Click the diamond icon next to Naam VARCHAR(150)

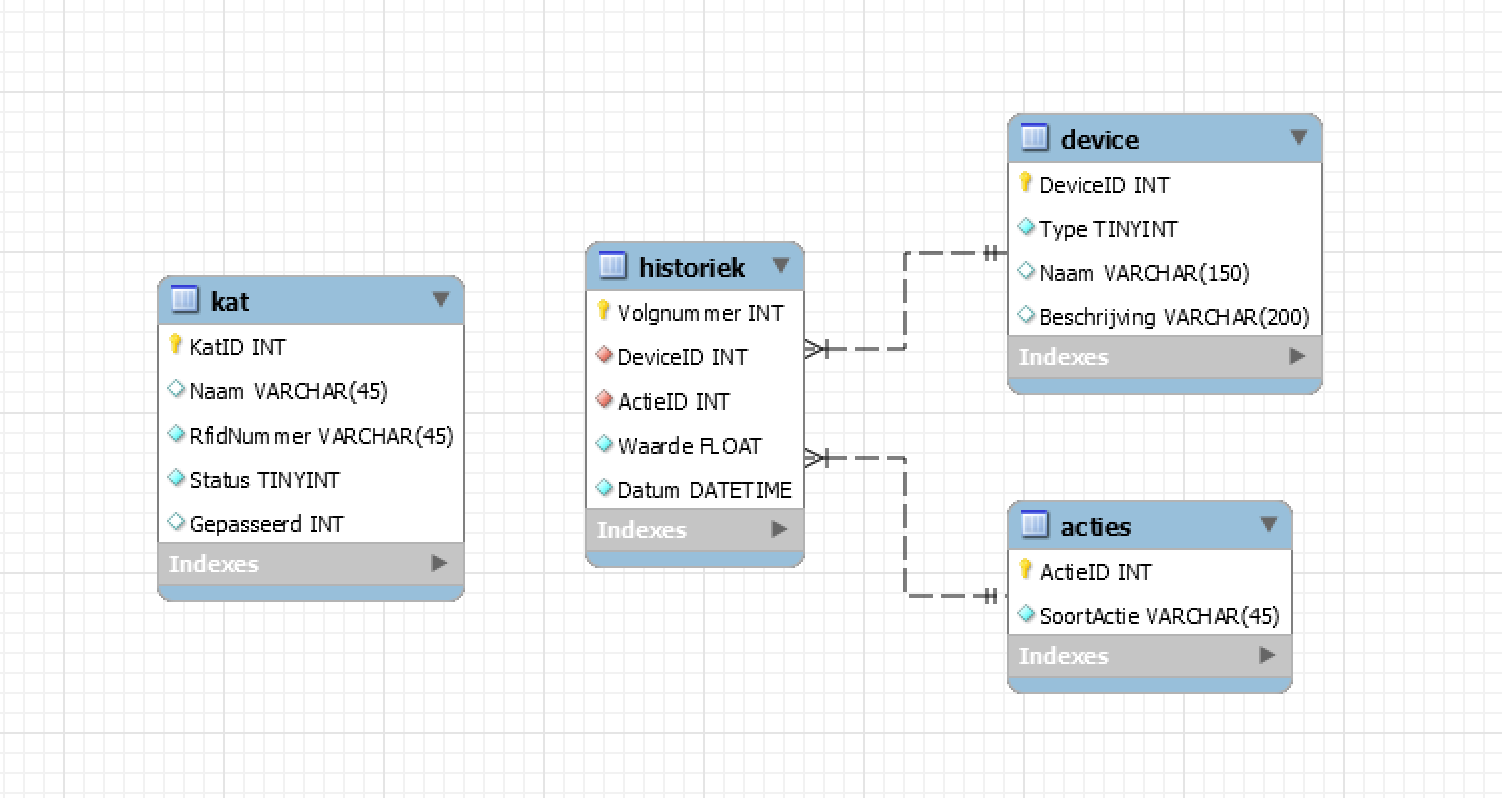click(1026, 272)
